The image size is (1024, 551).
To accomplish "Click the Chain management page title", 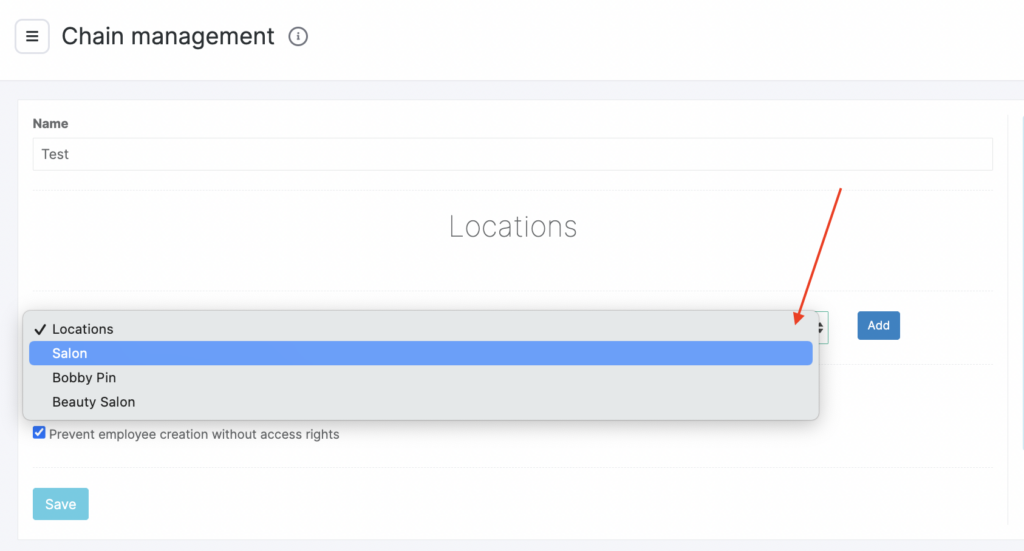I will tap(168, 37).
